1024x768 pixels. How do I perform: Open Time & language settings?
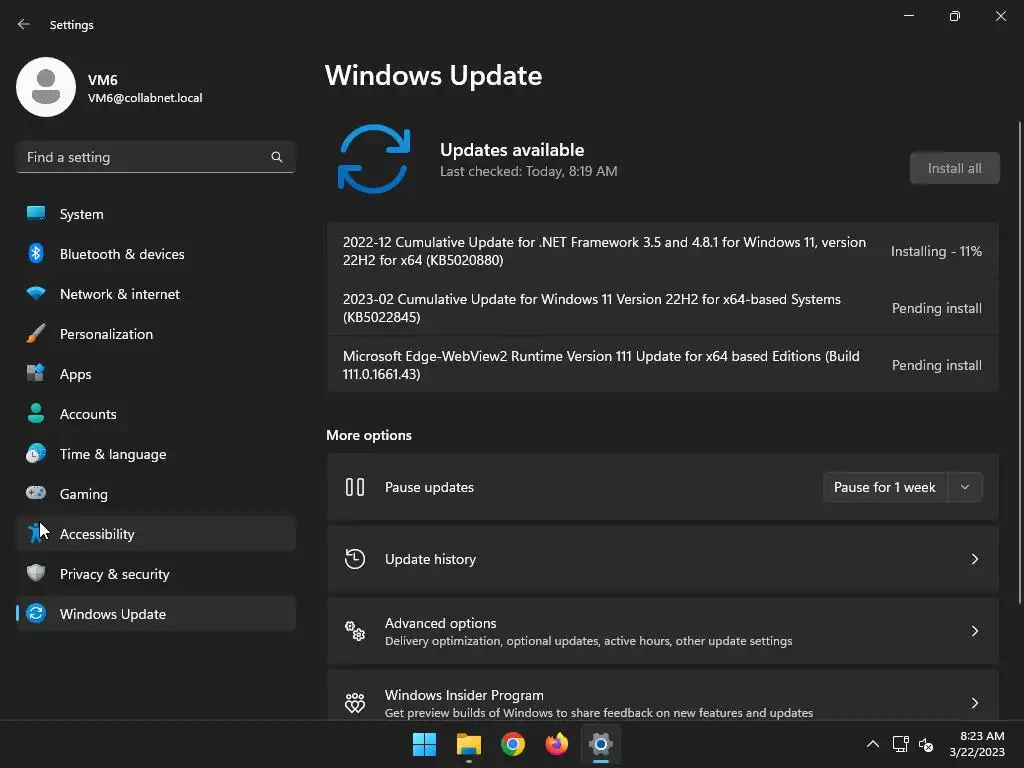pyautogui.click(x=156, y=454)
